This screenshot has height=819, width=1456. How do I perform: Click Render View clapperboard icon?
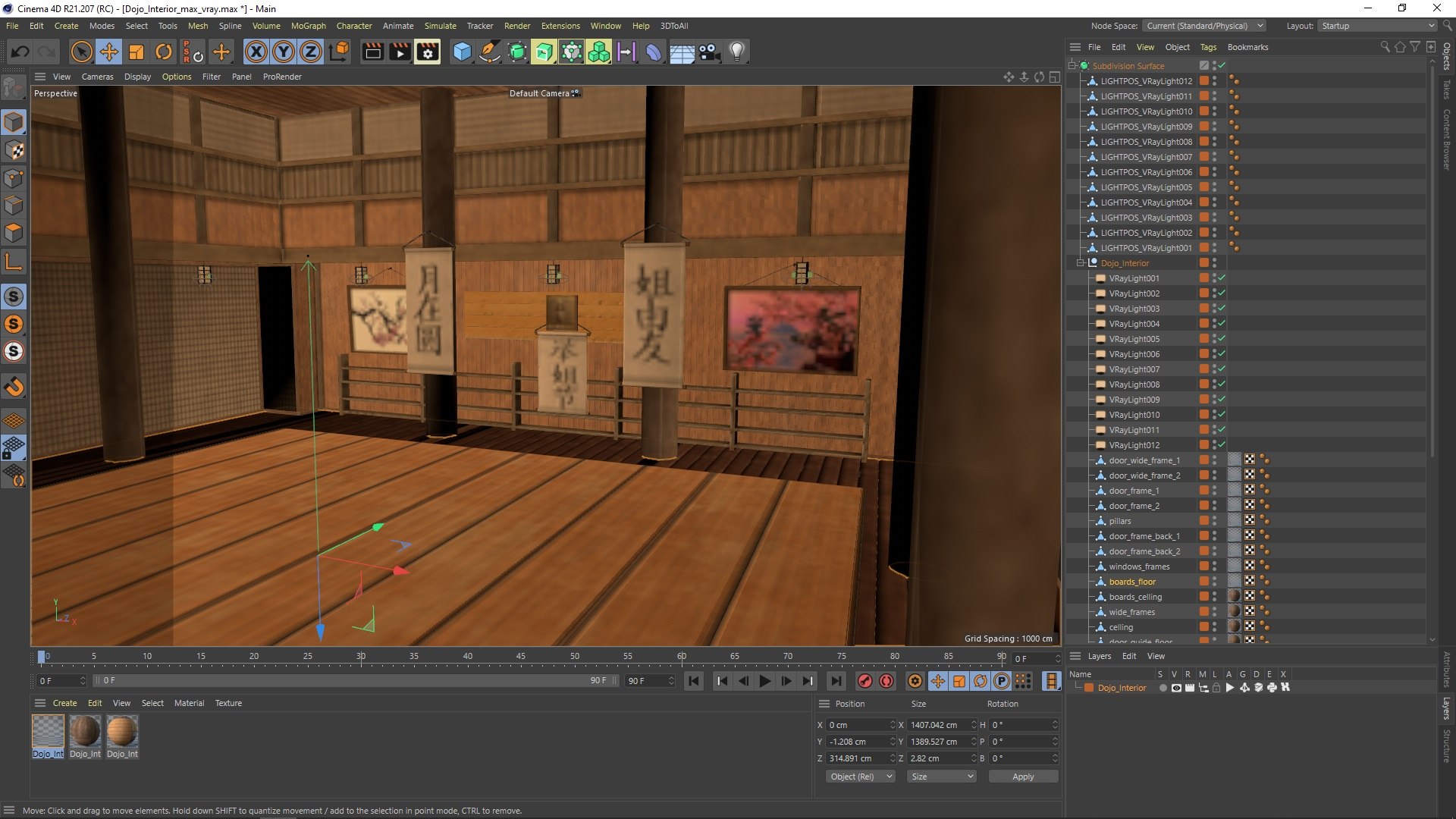[x=373, y=52]
